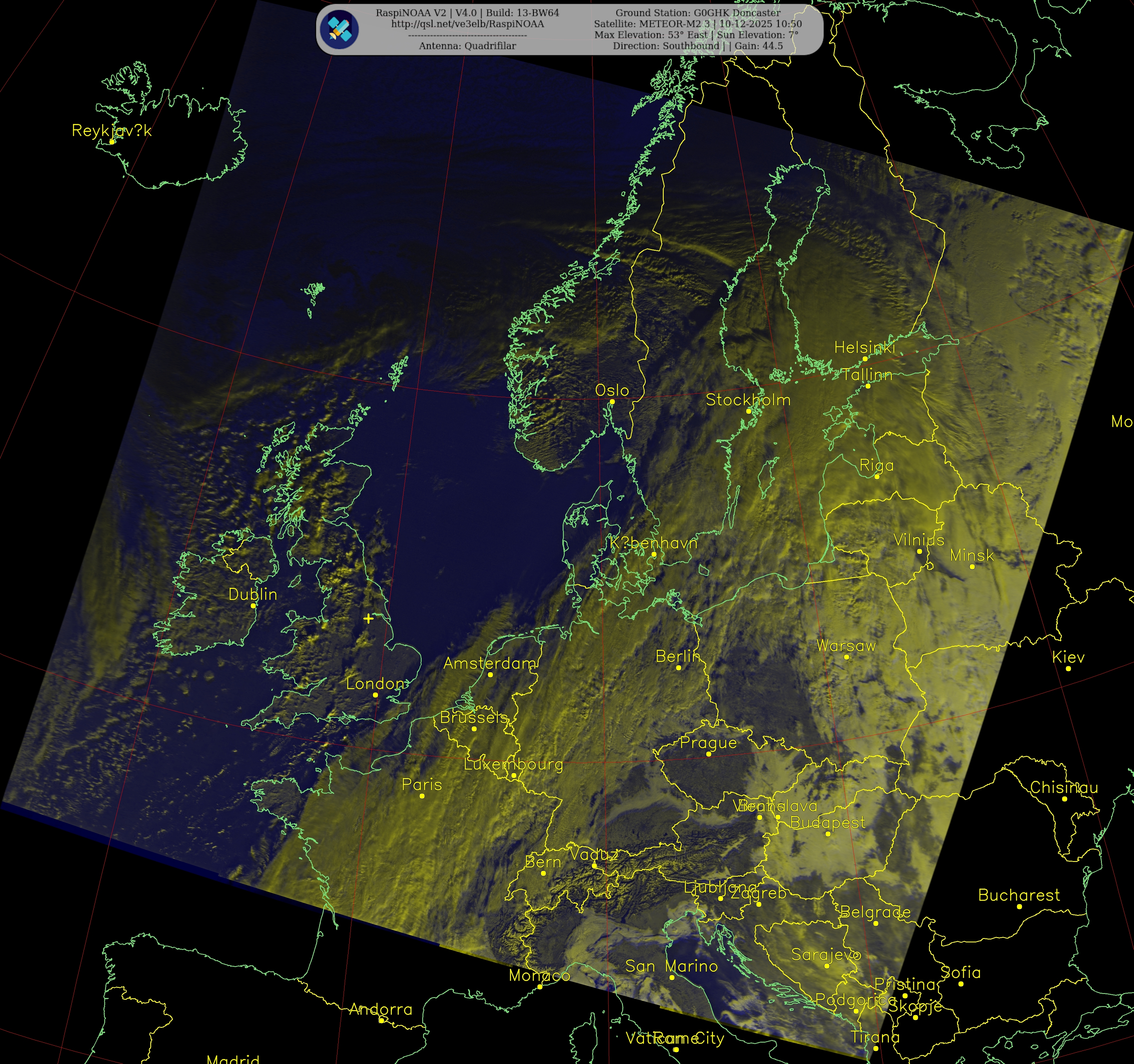Viewport: 1134px width, 1064px height.
Task: Open the qsl.net RaspiNOAA URL
Action: (x=467, y=24)
